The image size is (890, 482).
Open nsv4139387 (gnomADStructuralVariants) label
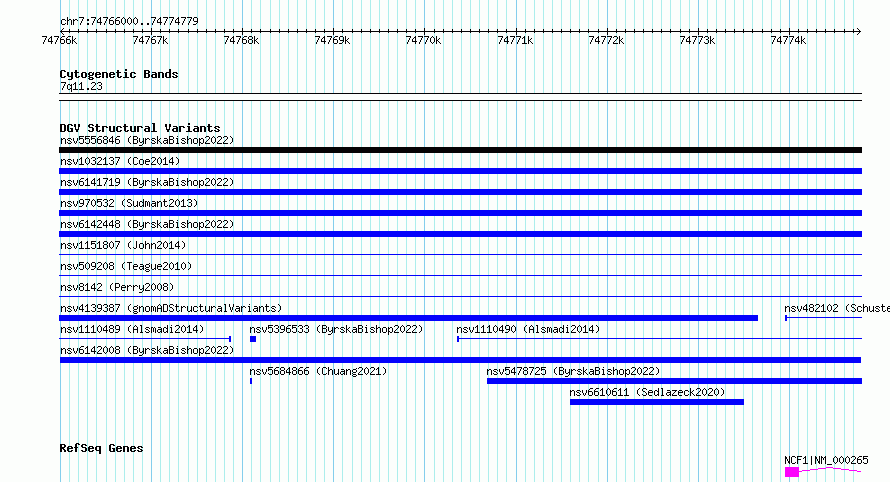171,308
